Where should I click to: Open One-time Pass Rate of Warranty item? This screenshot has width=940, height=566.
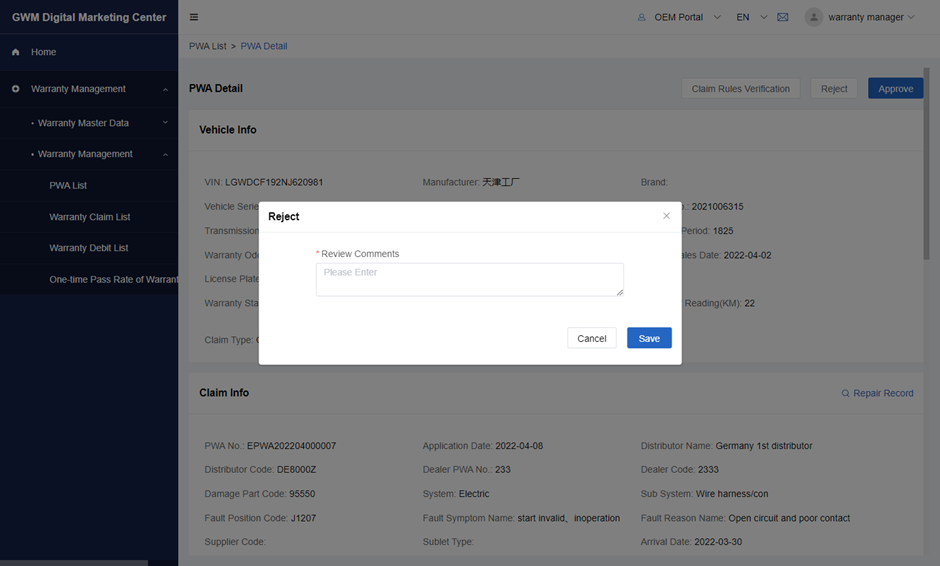point(113,279)
